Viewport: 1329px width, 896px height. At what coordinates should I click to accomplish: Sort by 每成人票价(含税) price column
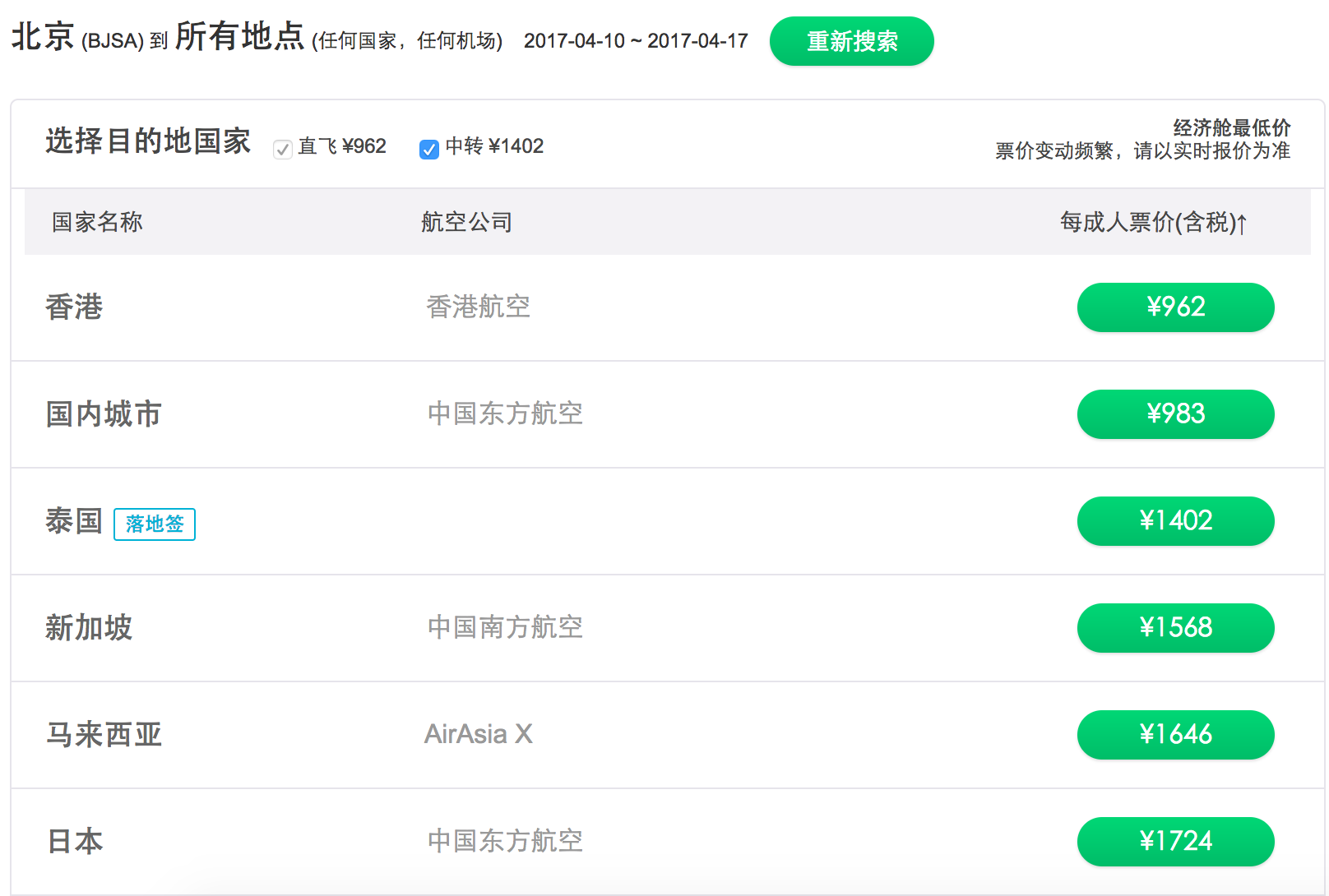(x=1153, y=222)
